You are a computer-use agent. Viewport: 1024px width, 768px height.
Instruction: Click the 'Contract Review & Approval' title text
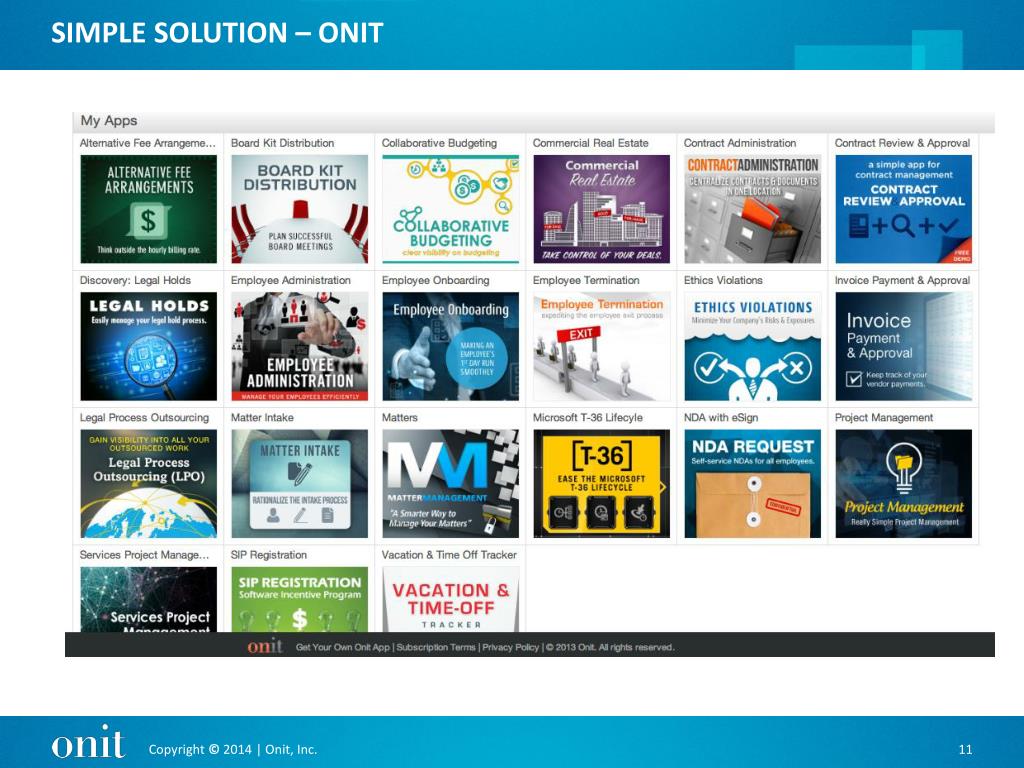pos(903,143)
